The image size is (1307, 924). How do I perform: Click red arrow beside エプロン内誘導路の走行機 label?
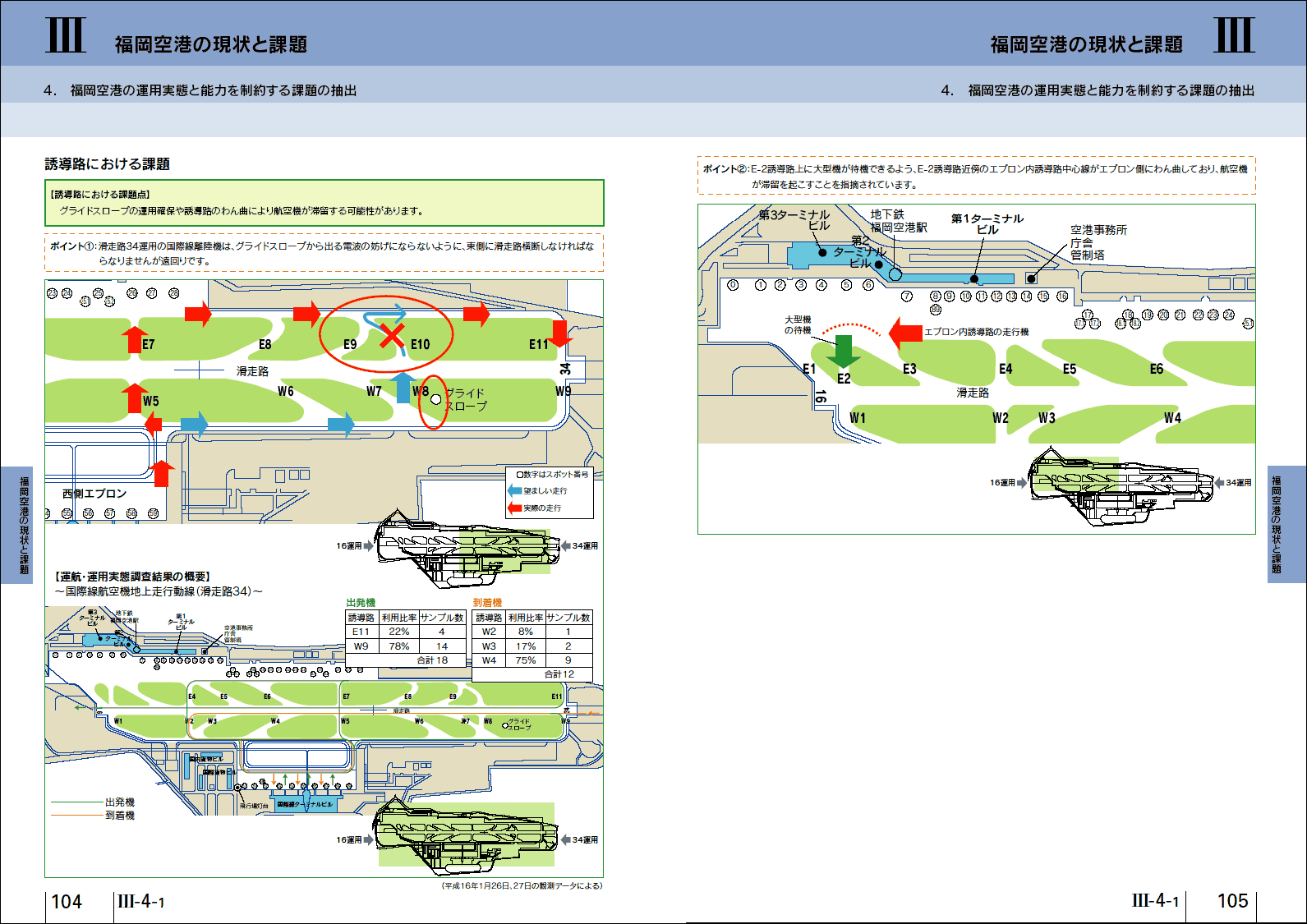click(905, 333)
